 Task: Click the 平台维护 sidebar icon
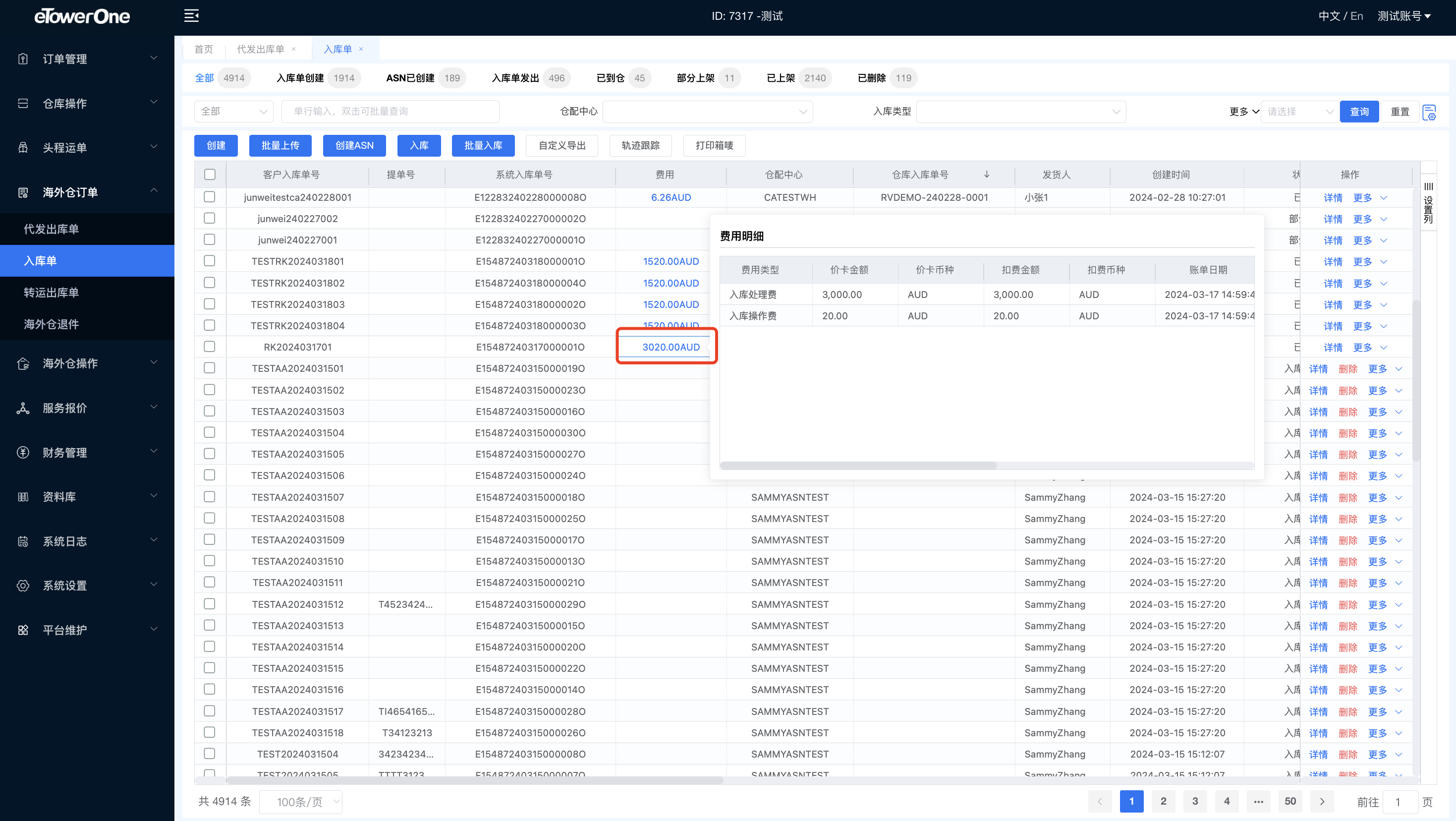tap(23, 630)
